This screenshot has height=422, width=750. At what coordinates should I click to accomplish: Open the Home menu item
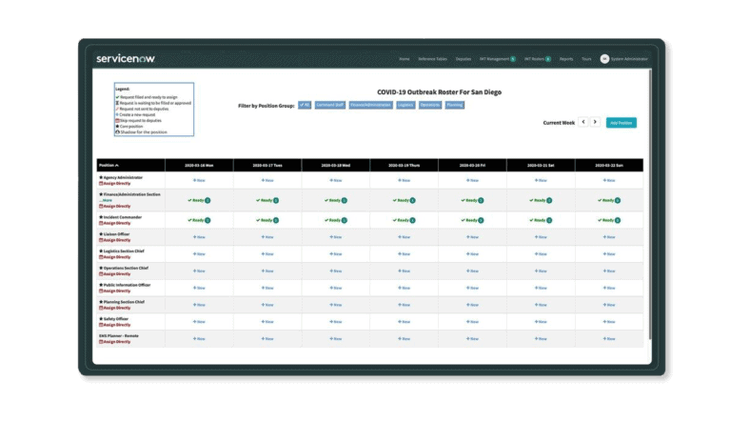click(x=404, y=59)
